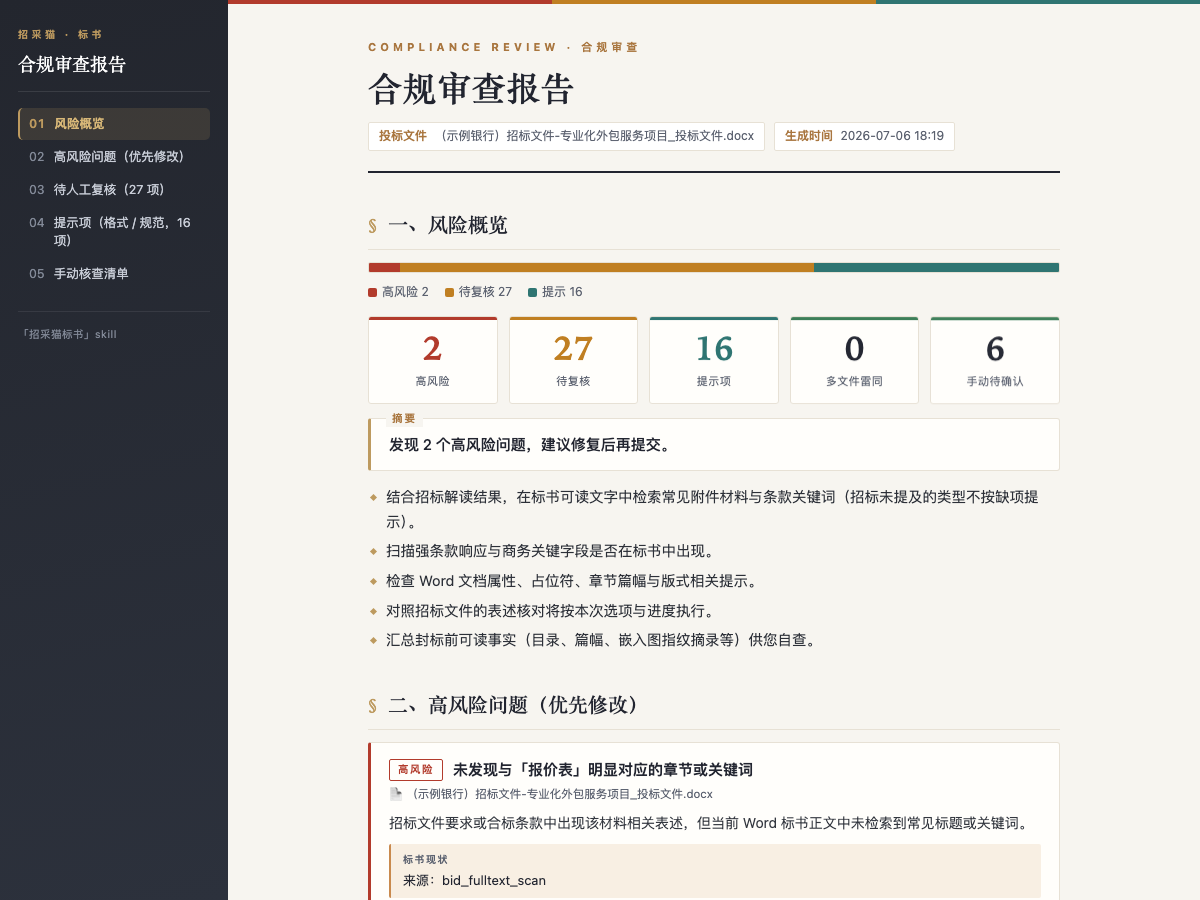
Task: Click the issue title 未发现与「报价表」明显对应的章节或关键词
Action: tap(603, 770)
